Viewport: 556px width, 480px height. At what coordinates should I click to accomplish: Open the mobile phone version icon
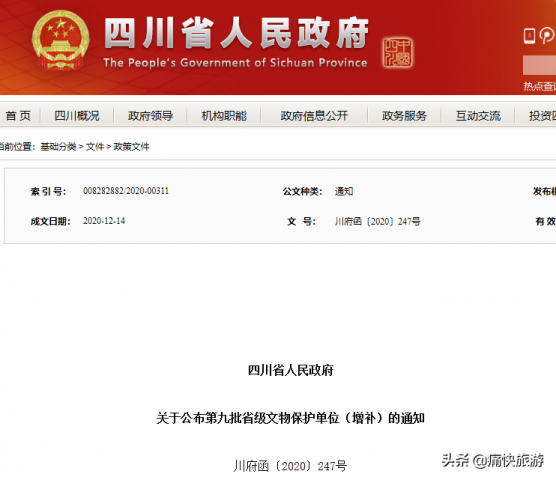click(x=529, y=36)
